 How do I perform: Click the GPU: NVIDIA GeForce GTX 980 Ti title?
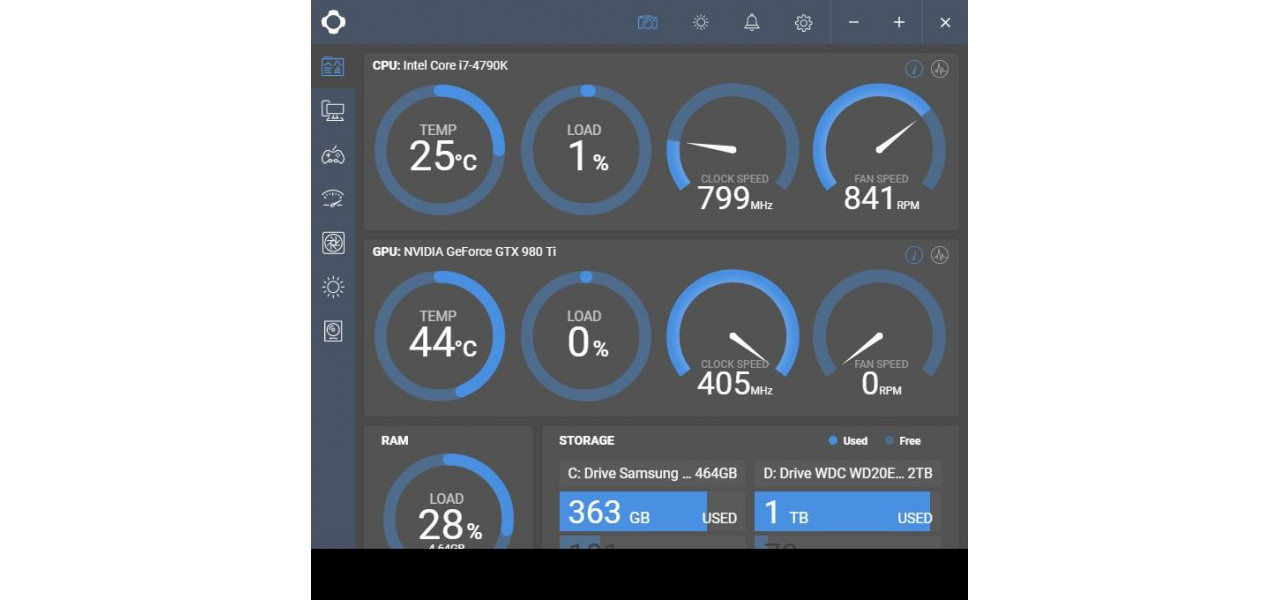tap(464, 252)
